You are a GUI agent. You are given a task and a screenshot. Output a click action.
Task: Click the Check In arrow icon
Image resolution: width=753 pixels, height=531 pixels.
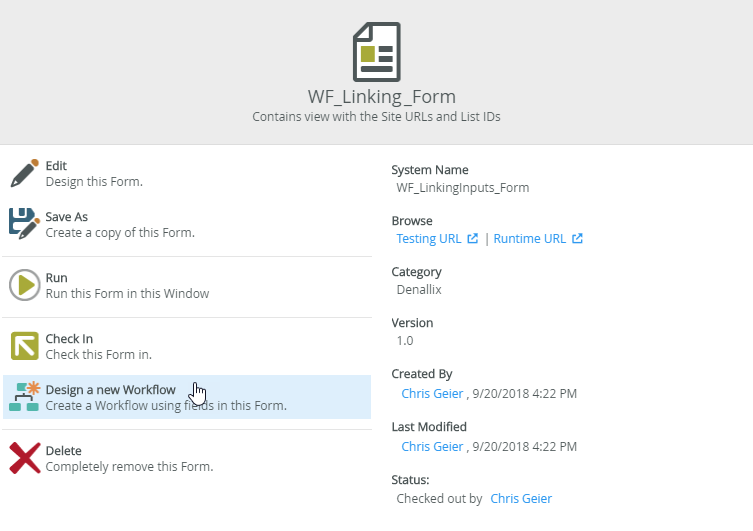(24, 346)
